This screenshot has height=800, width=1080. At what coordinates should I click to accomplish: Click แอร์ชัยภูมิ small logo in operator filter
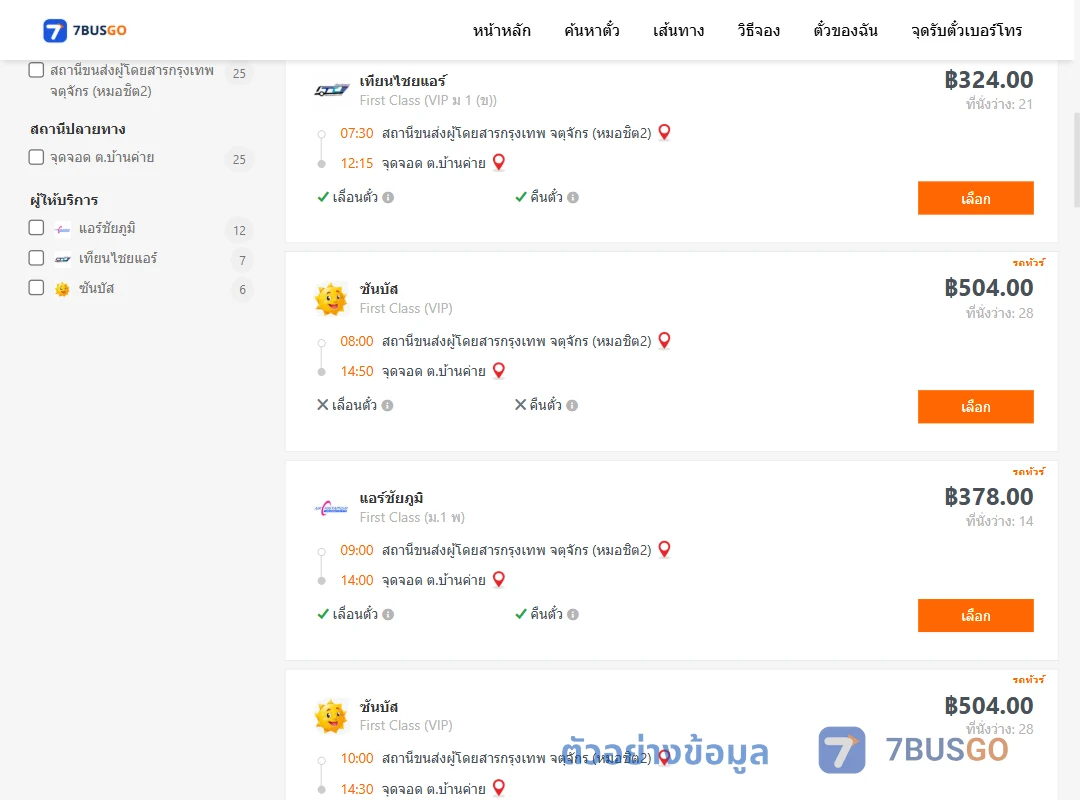[63, 229]
